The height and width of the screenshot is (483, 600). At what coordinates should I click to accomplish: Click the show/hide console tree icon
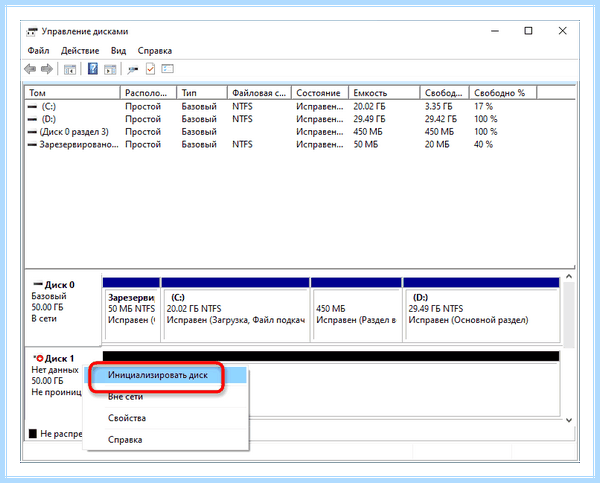click(70, 70)
